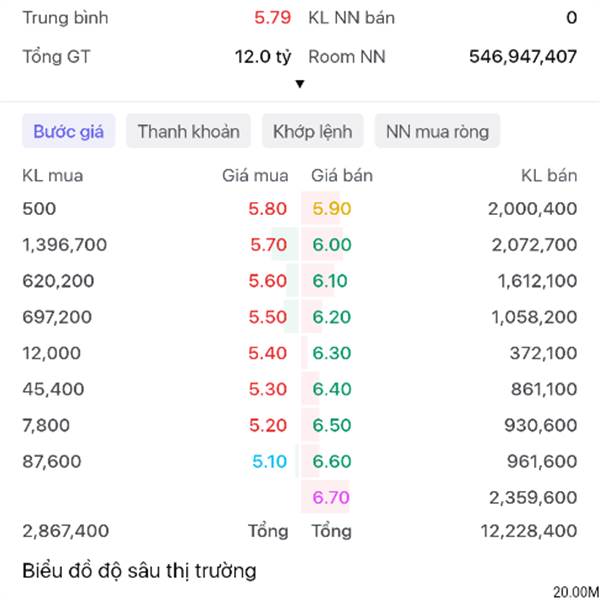Select the 5.90 ask price

tap(332, 209)
